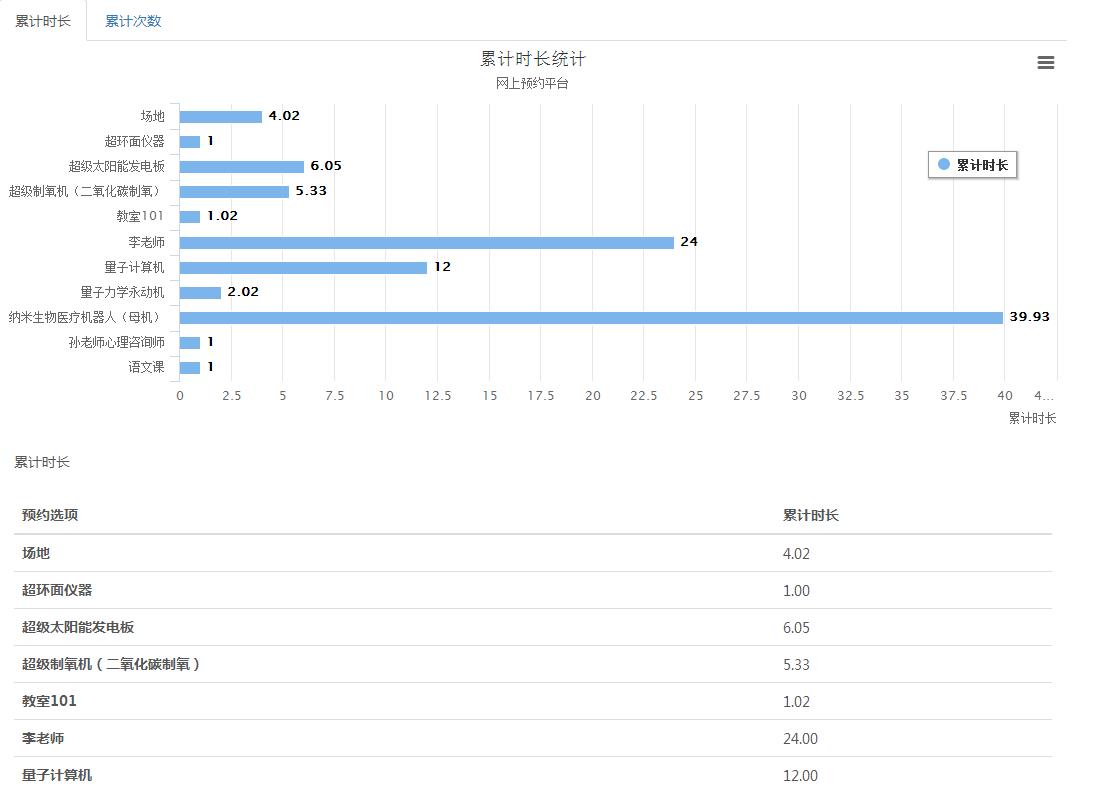The height and width of the screenshot is (788, 1101).
Task: Click table value 4.02
Action: (796, 554)
